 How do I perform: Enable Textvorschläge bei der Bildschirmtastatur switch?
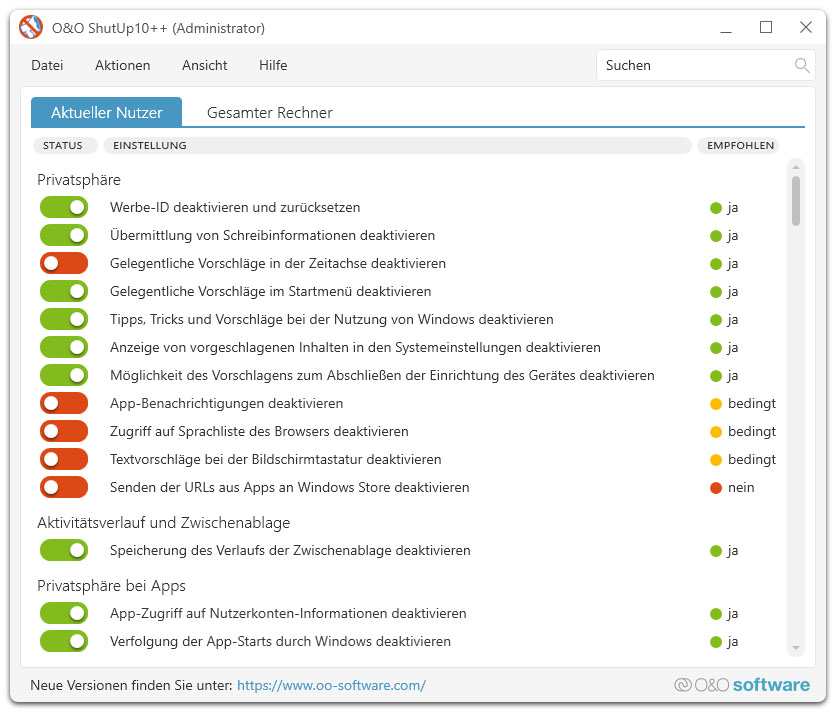coord(64,459)
